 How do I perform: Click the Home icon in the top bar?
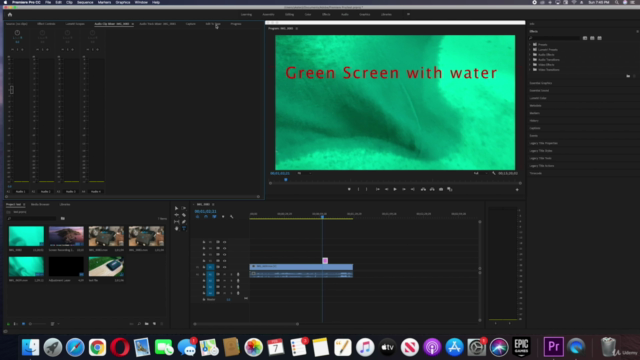(10, 14)
